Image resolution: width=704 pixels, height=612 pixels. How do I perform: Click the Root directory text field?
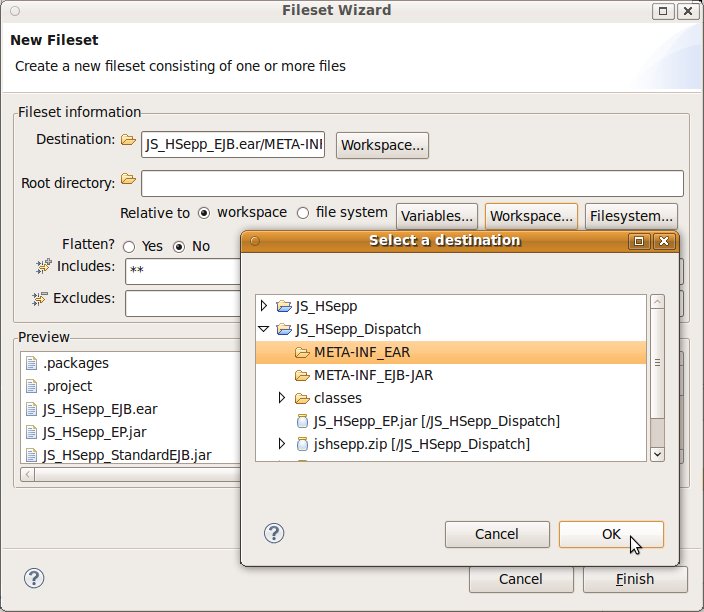point(412,183)
